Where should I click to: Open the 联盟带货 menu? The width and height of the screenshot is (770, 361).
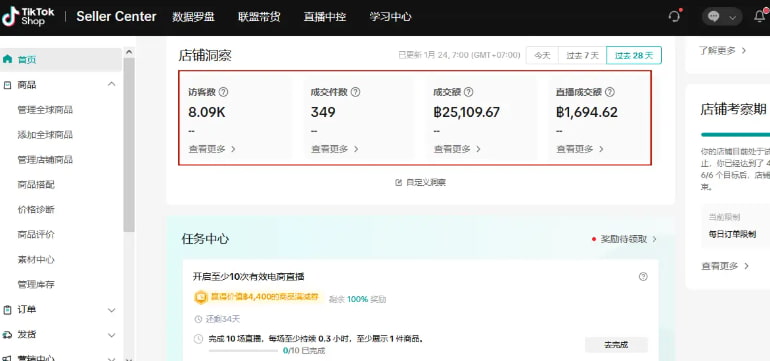[x=259, y=17]
